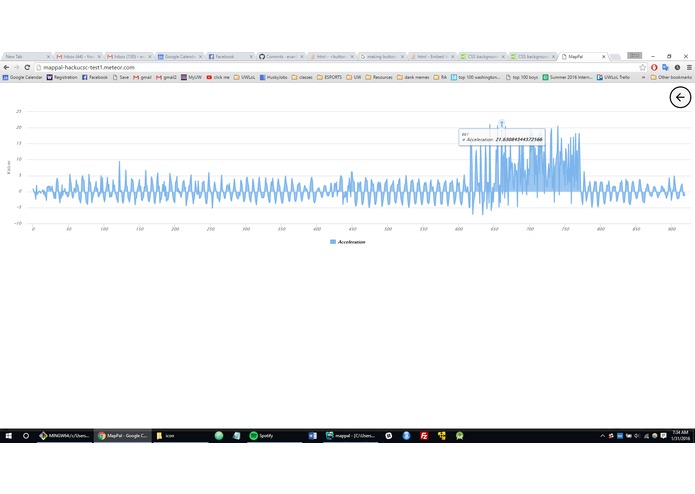Open the Windows Start menu
695x494 pixels.
(x=8, y=436)
